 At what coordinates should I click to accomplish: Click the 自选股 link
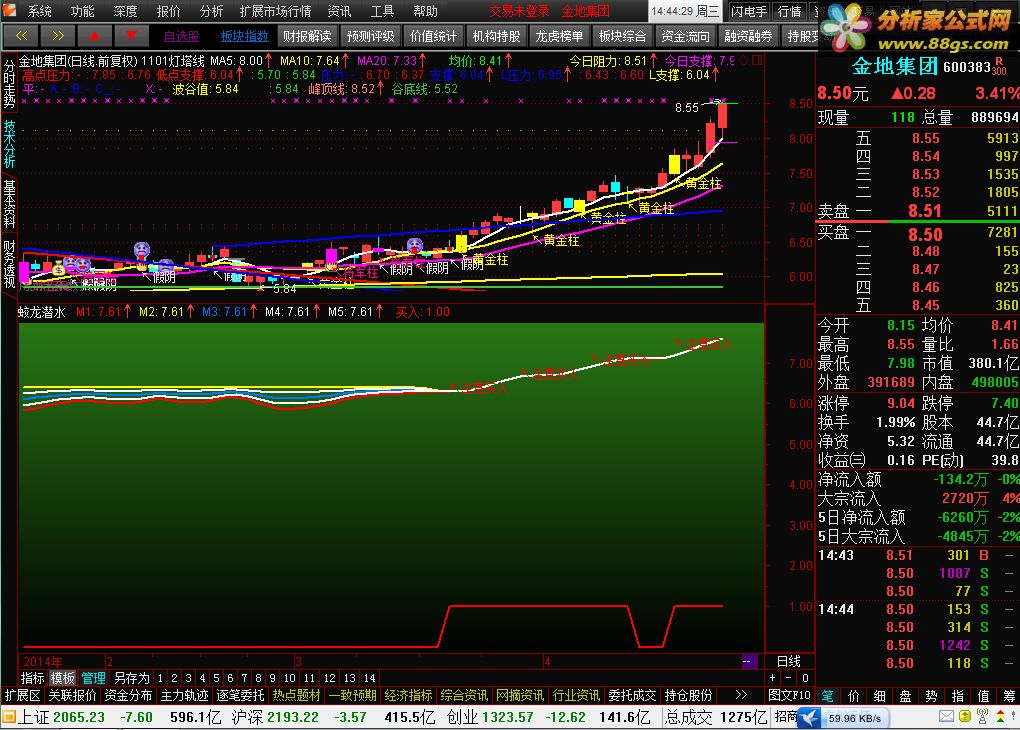point(181,36)
